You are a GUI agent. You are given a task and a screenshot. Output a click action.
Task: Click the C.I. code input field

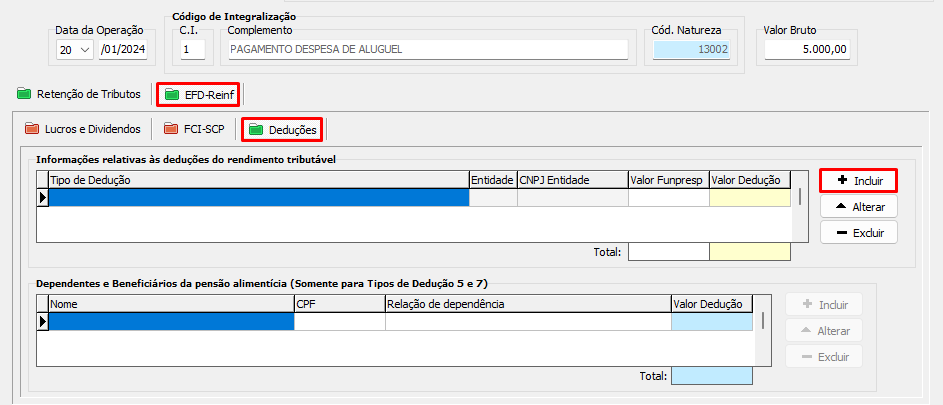[x=192, y=50]
